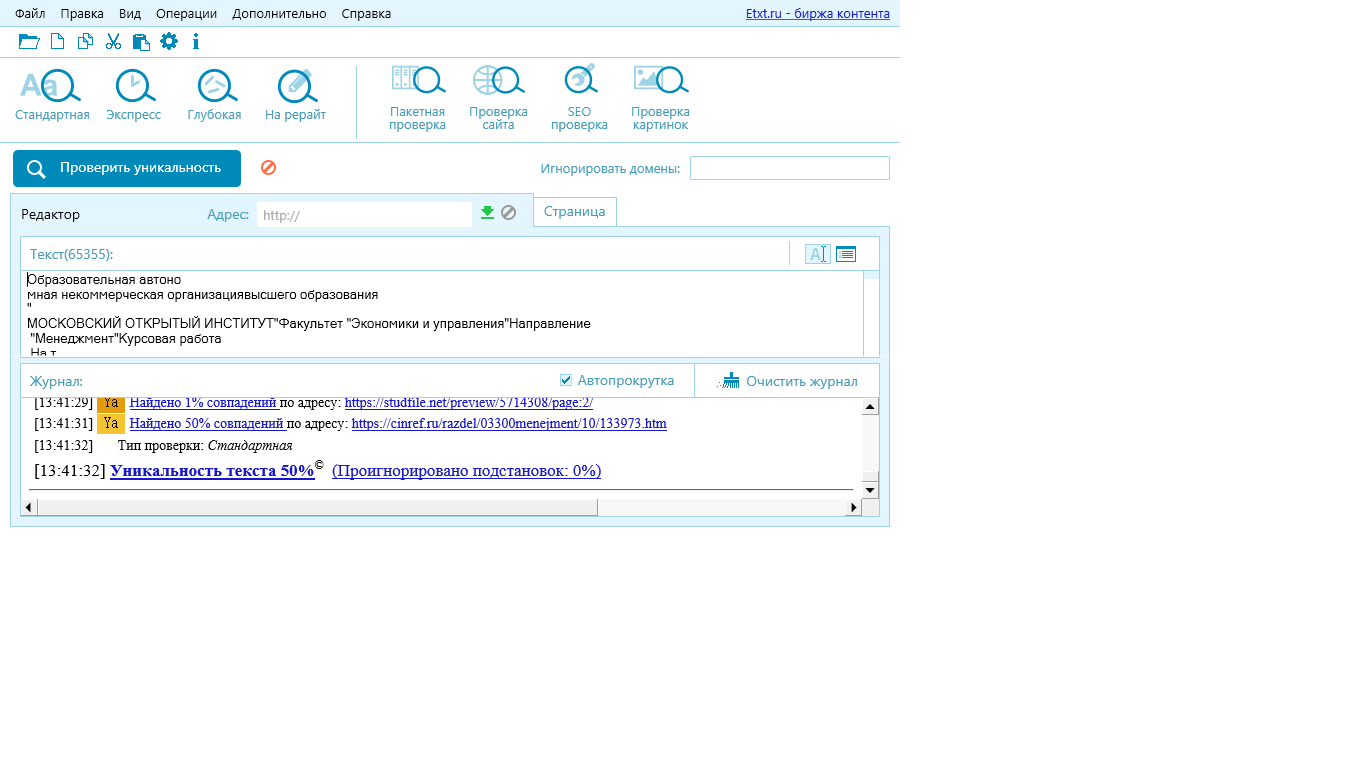Open the batch check tool

(417, 84)
